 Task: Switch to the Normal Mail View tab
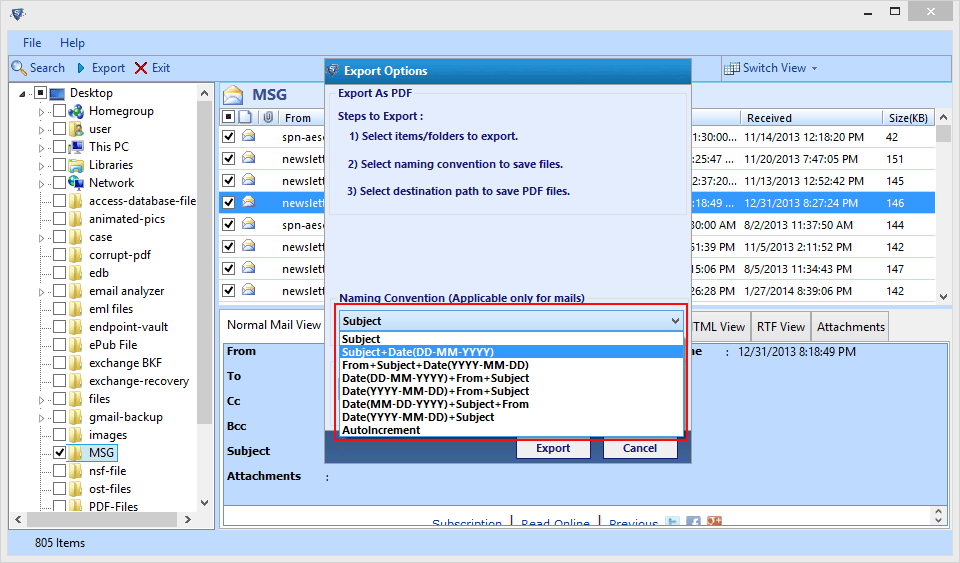click(x=274, y=325)
